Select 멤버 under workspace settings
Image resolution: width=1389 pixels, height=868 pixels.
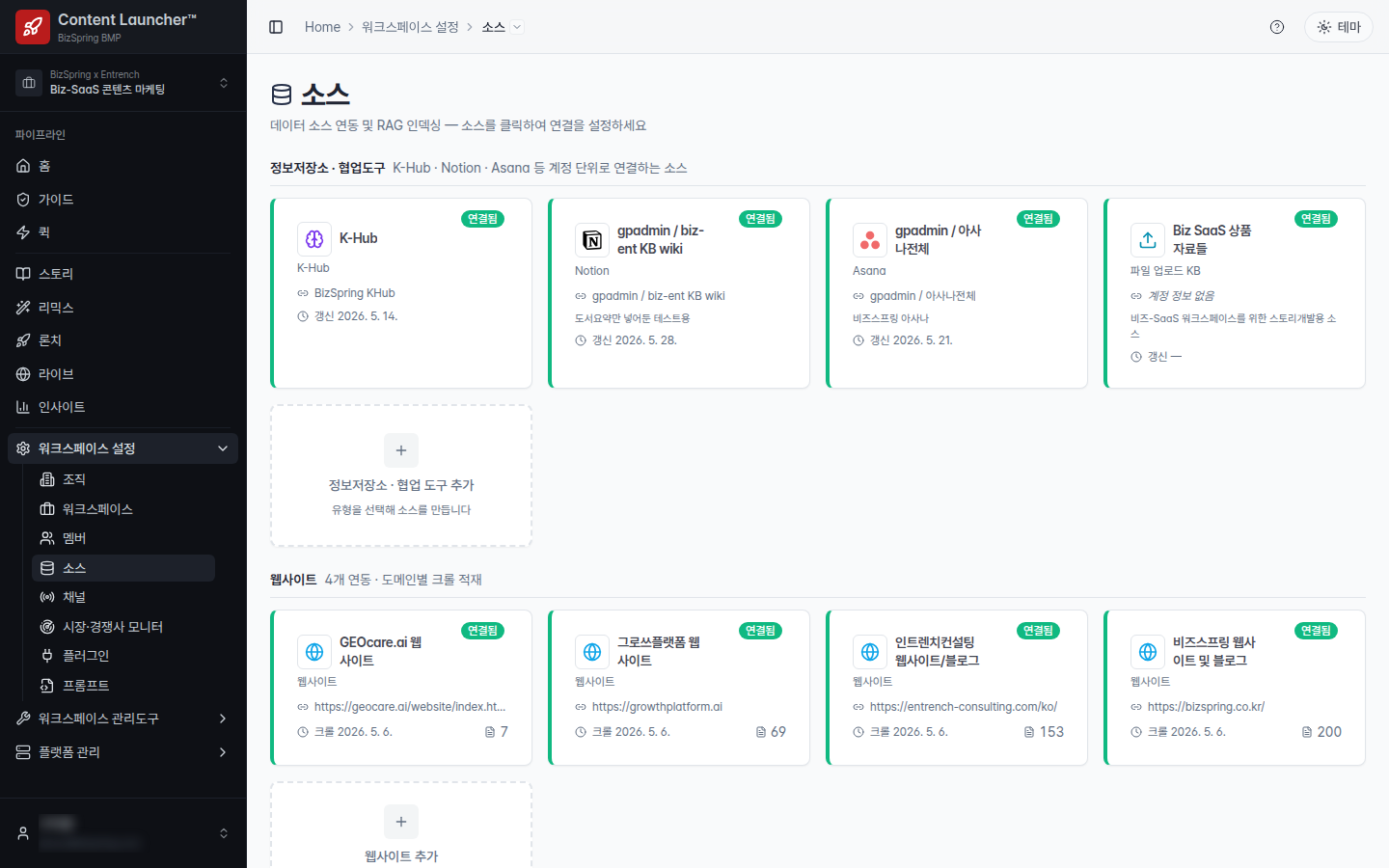[x=123, y=538]
